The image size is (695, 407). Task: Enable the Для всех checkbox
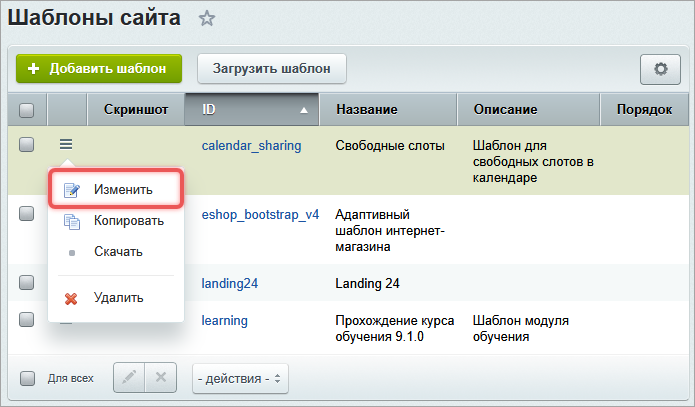point(27,378)
